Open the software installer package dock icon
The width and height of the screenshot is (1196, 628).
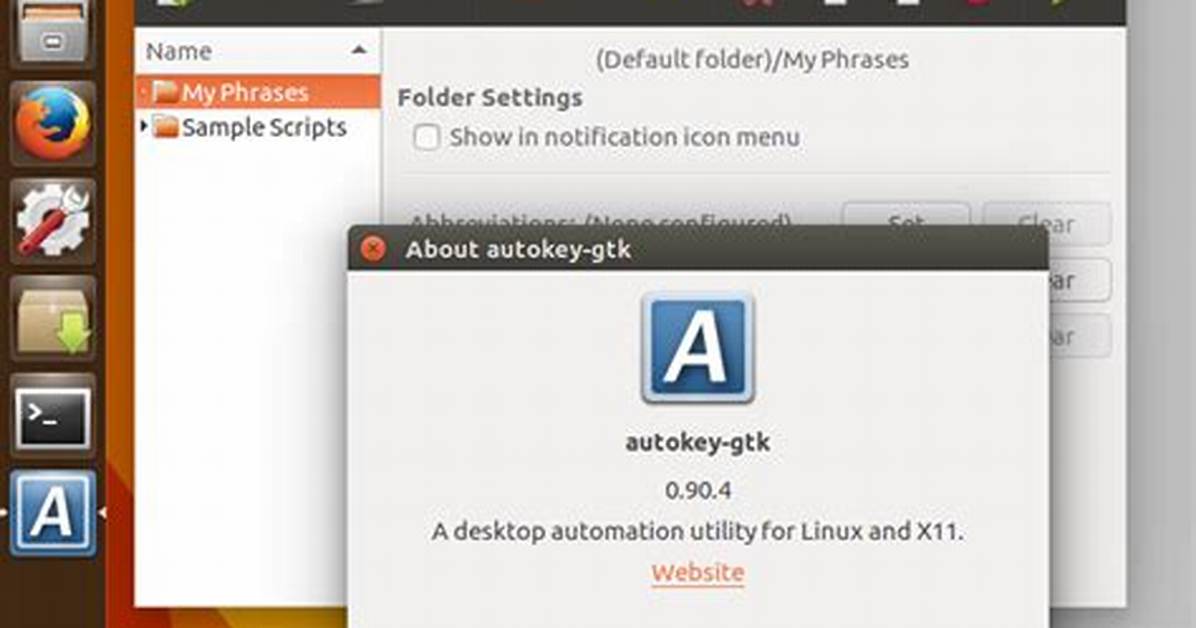click(x=52, y=318)
